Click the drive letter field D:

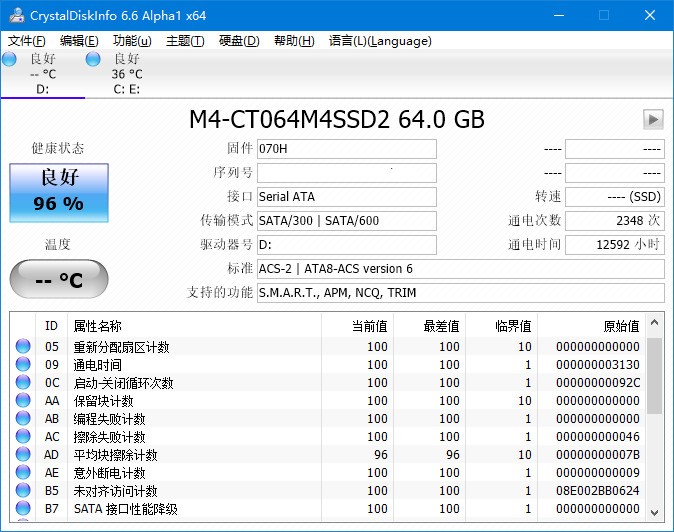(x=347, y=245)
